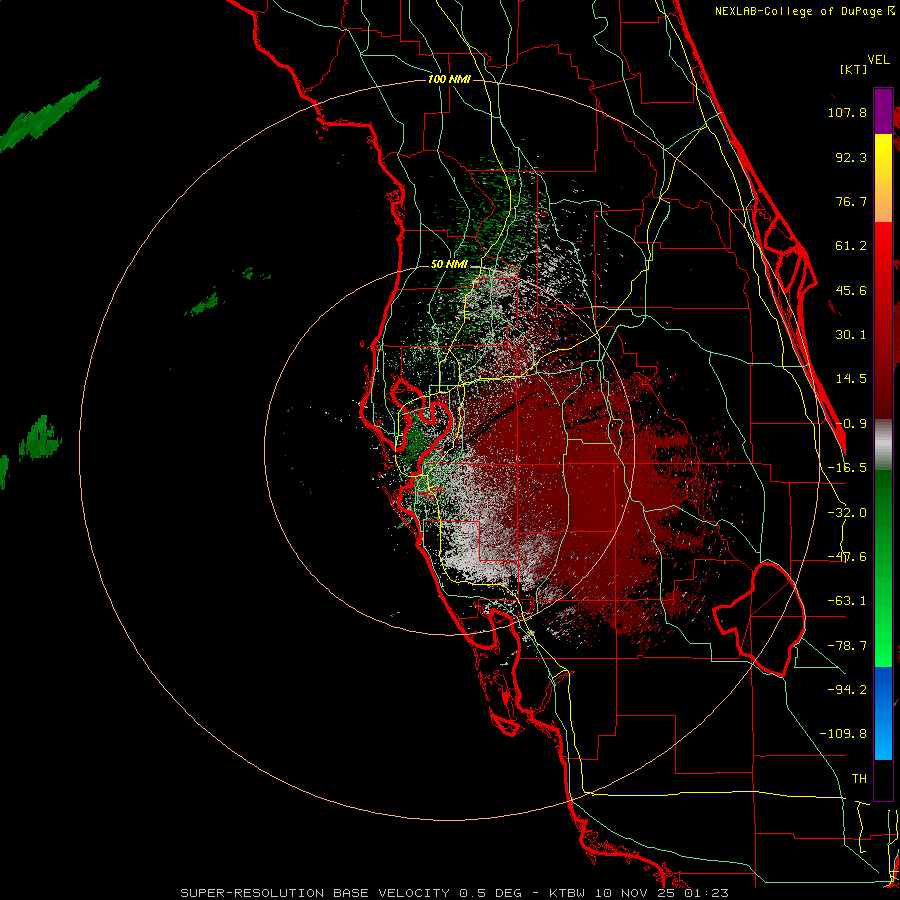Click the yellow segment of the velocity color bar
Screen dimensions: 900x900
coord(883,178)
